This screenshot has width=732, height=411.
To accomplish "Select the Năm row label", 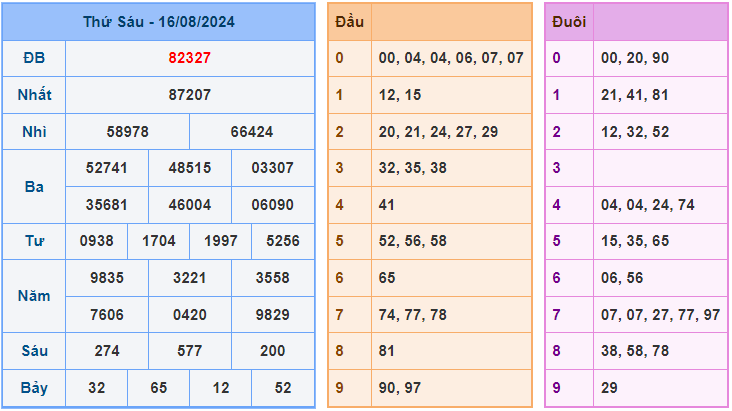I will coord(34,296).
